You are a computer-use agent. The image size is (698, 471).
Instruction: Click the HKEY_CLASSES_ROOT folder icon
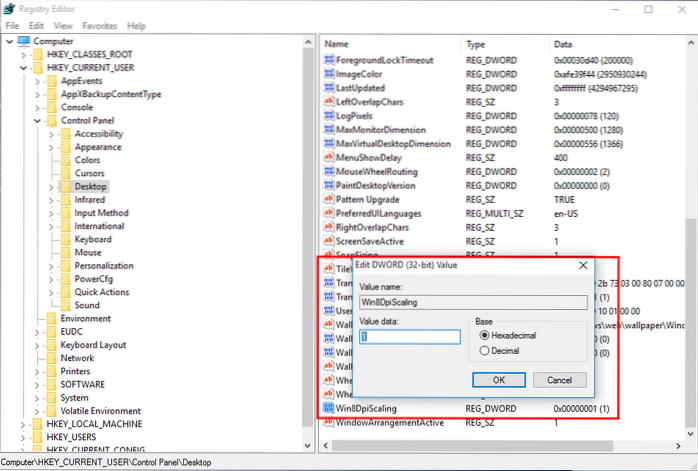[x=37, y=55]
